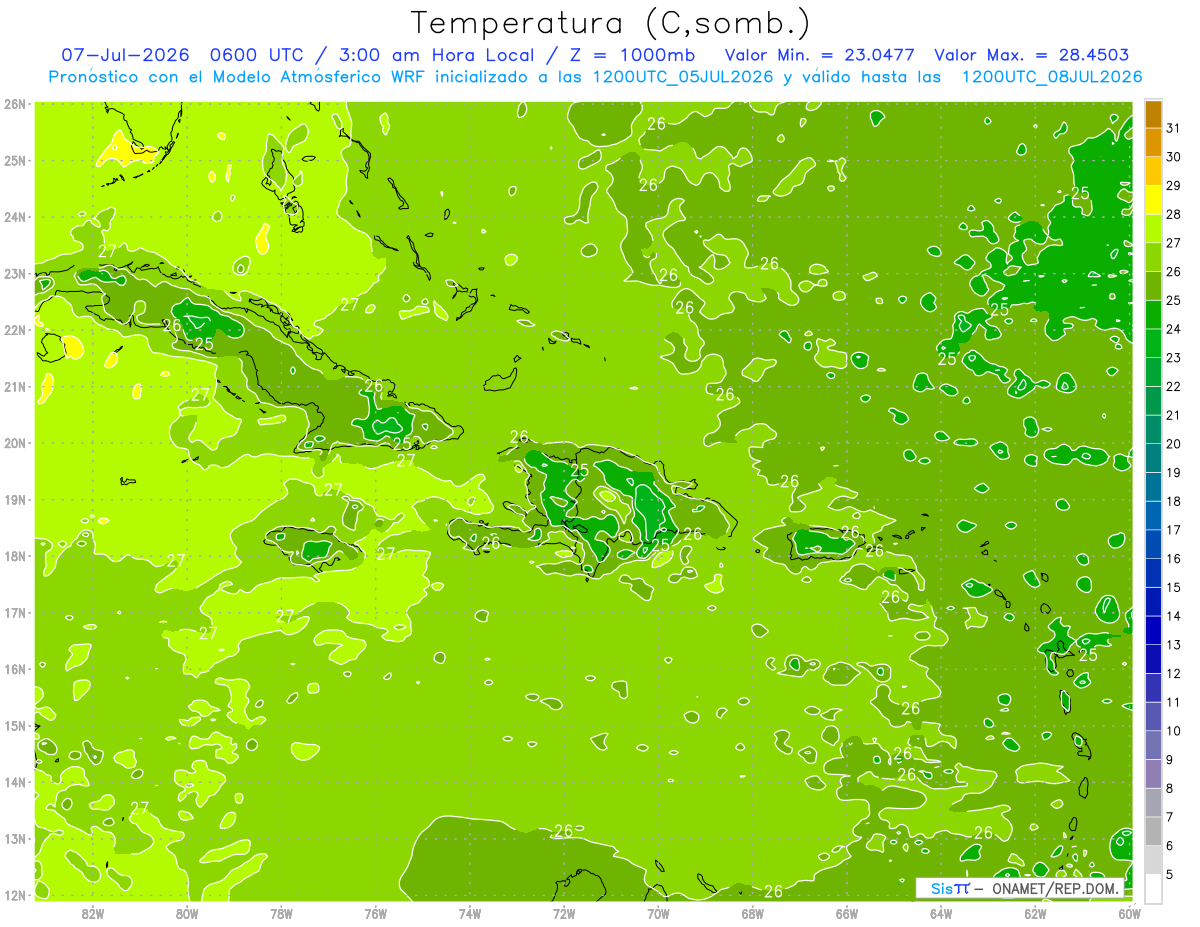Click '1200UTC_08JUL2026' valid-until time text
The image size is (1200, 927).
[x=1052, y=77]
